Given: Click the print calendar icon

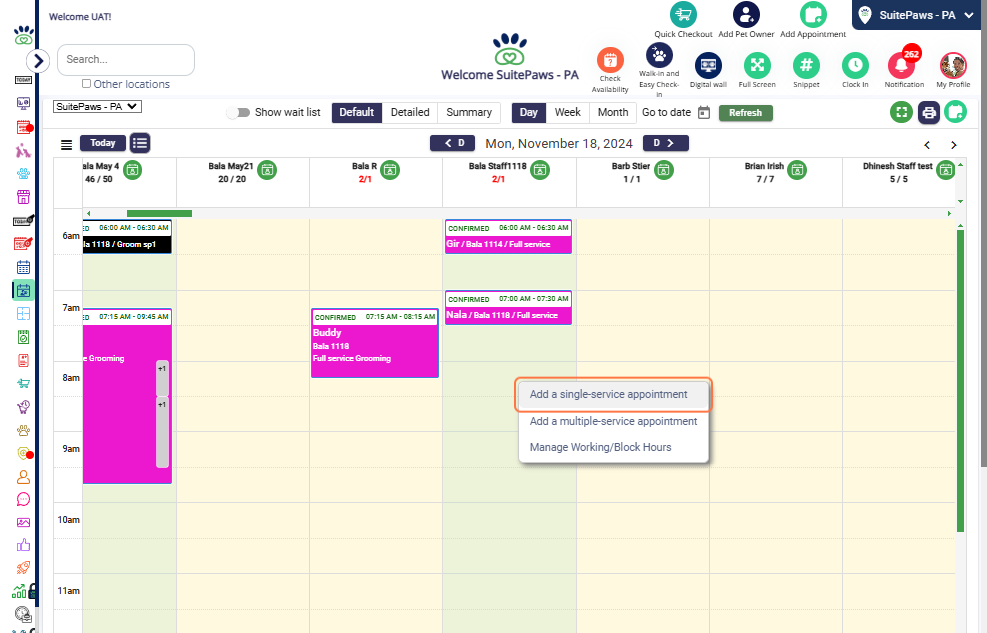Looking at the screenshot, I should pyautogui.click(x=928, y=113).
